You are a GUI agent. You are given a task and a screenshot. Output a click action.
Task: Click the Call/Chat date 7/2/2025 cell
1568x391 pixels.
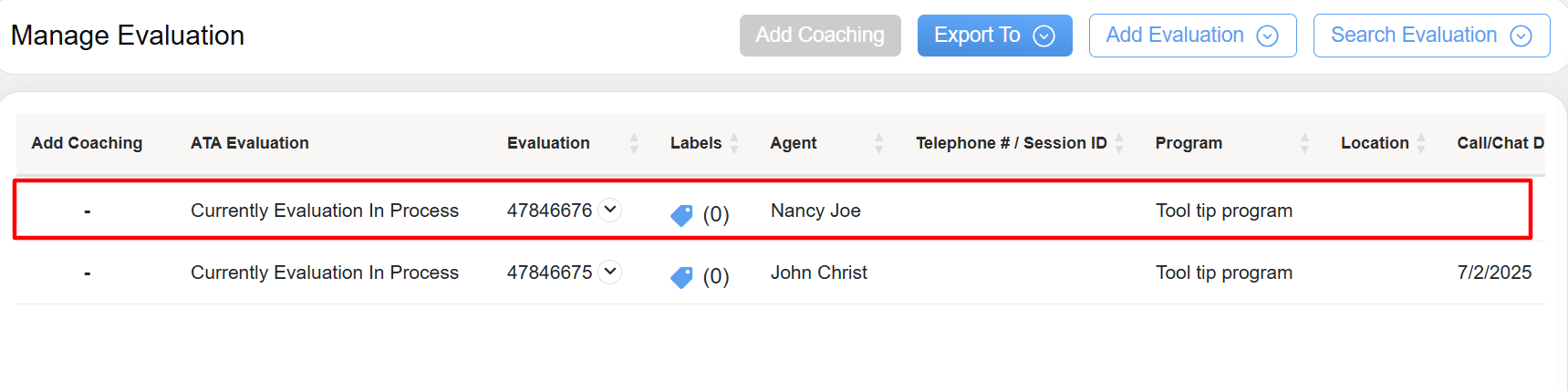pos(1494,273)
